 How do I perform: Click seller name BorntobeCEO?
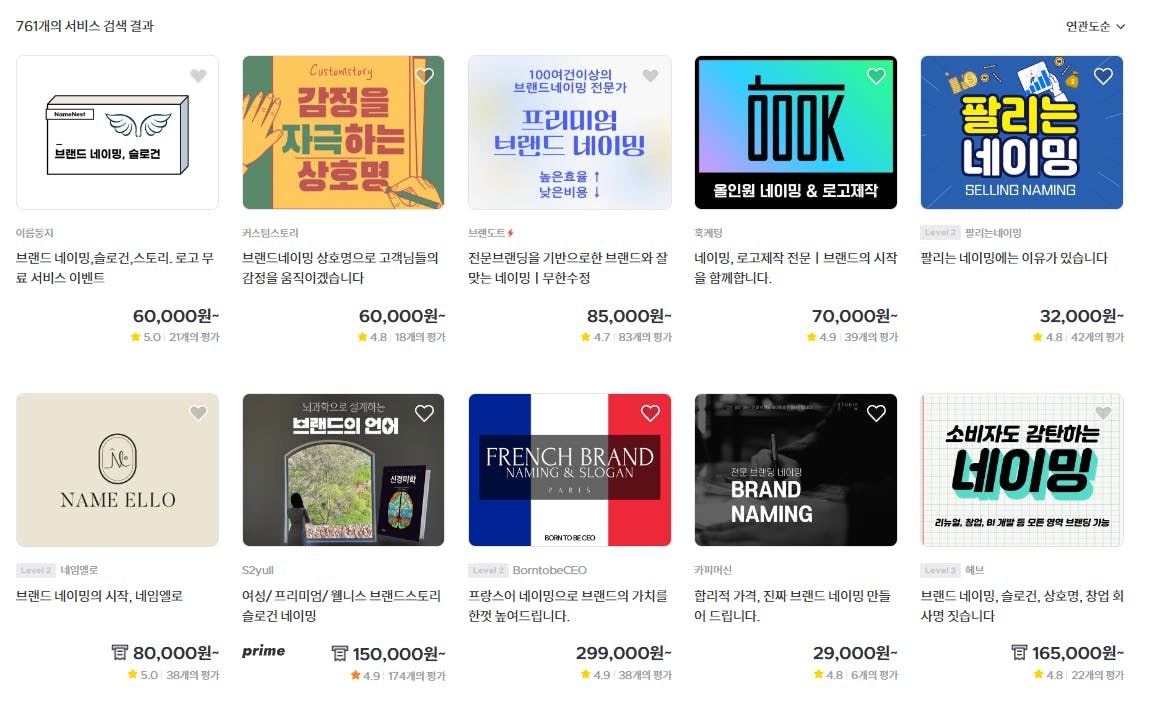coord(549,570)
